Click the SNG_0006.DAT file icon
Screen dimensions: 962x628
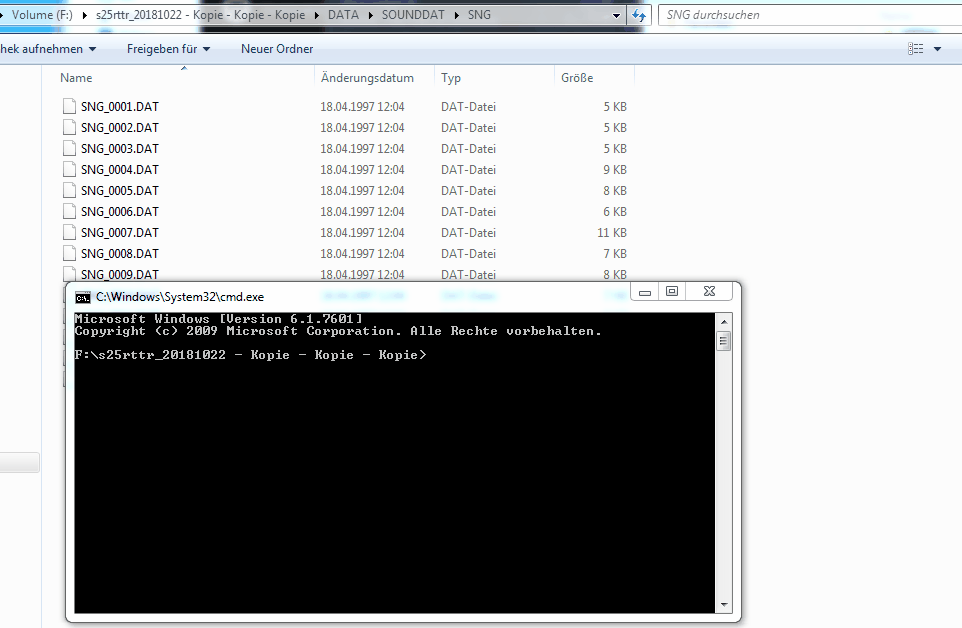click(x=69, y=211)
